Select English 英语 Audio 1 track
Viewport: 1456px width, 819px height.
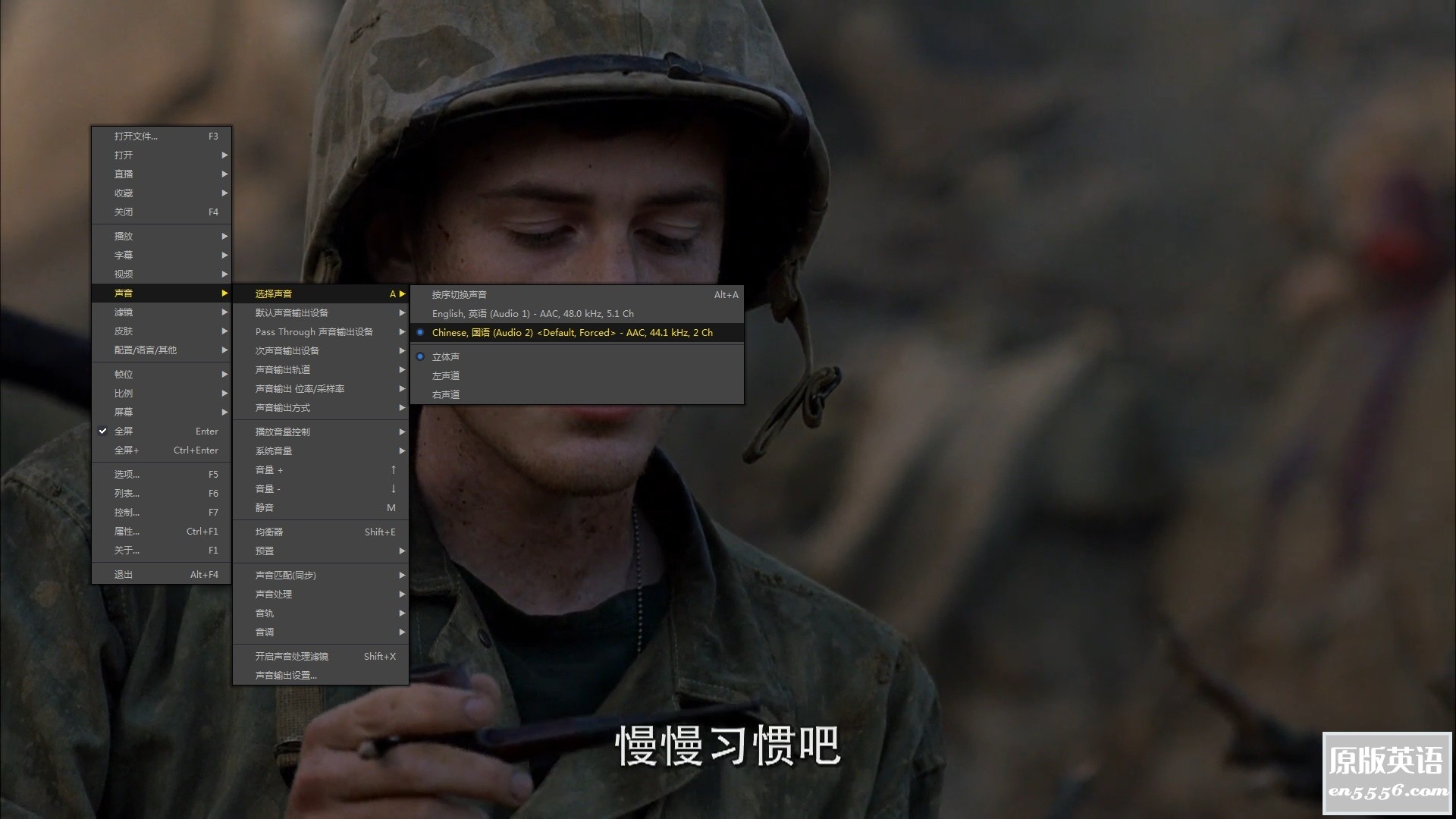tap(577, 313)
